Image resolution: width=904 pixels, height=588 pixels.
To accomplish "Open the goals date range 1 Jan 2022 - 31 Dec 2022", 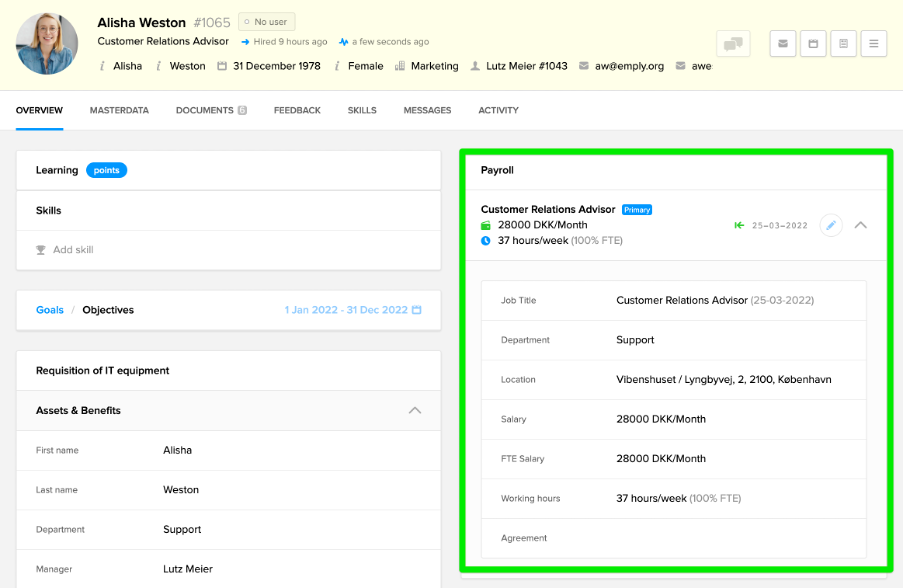I will (346, 310).
